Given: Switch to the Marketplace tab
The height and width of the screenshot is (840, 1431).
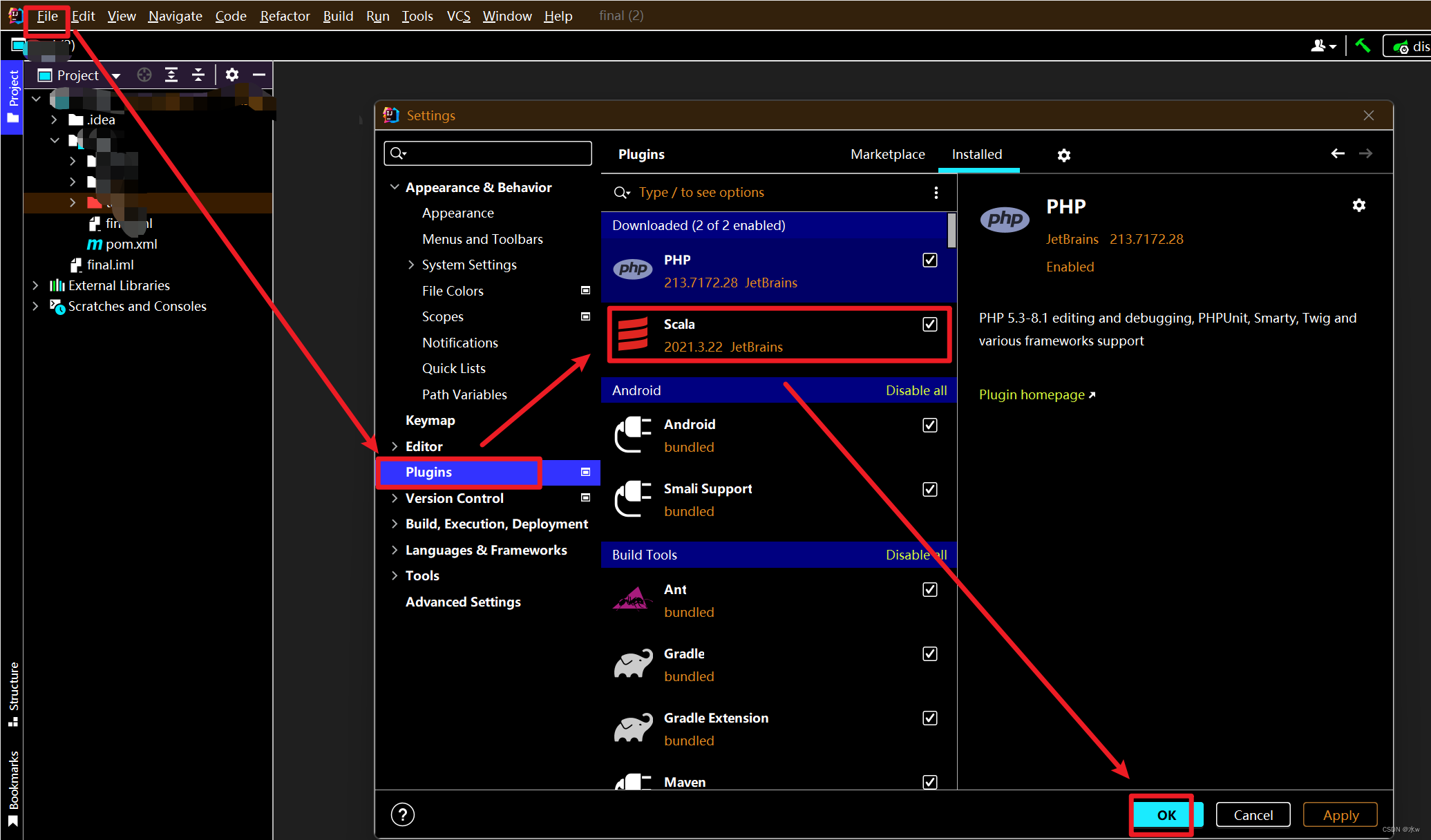Looking at the screenshot, I should 887,154.
